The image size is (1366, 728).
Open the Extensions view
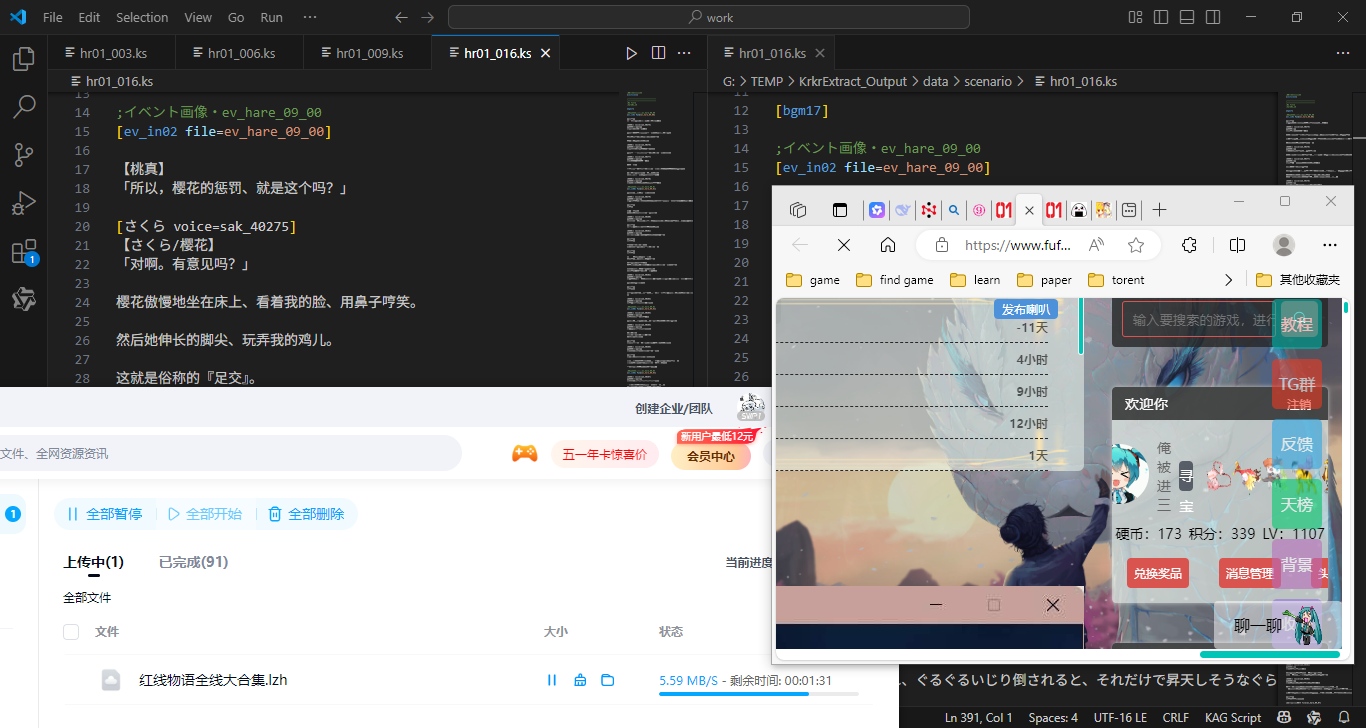tap(24, 251)
